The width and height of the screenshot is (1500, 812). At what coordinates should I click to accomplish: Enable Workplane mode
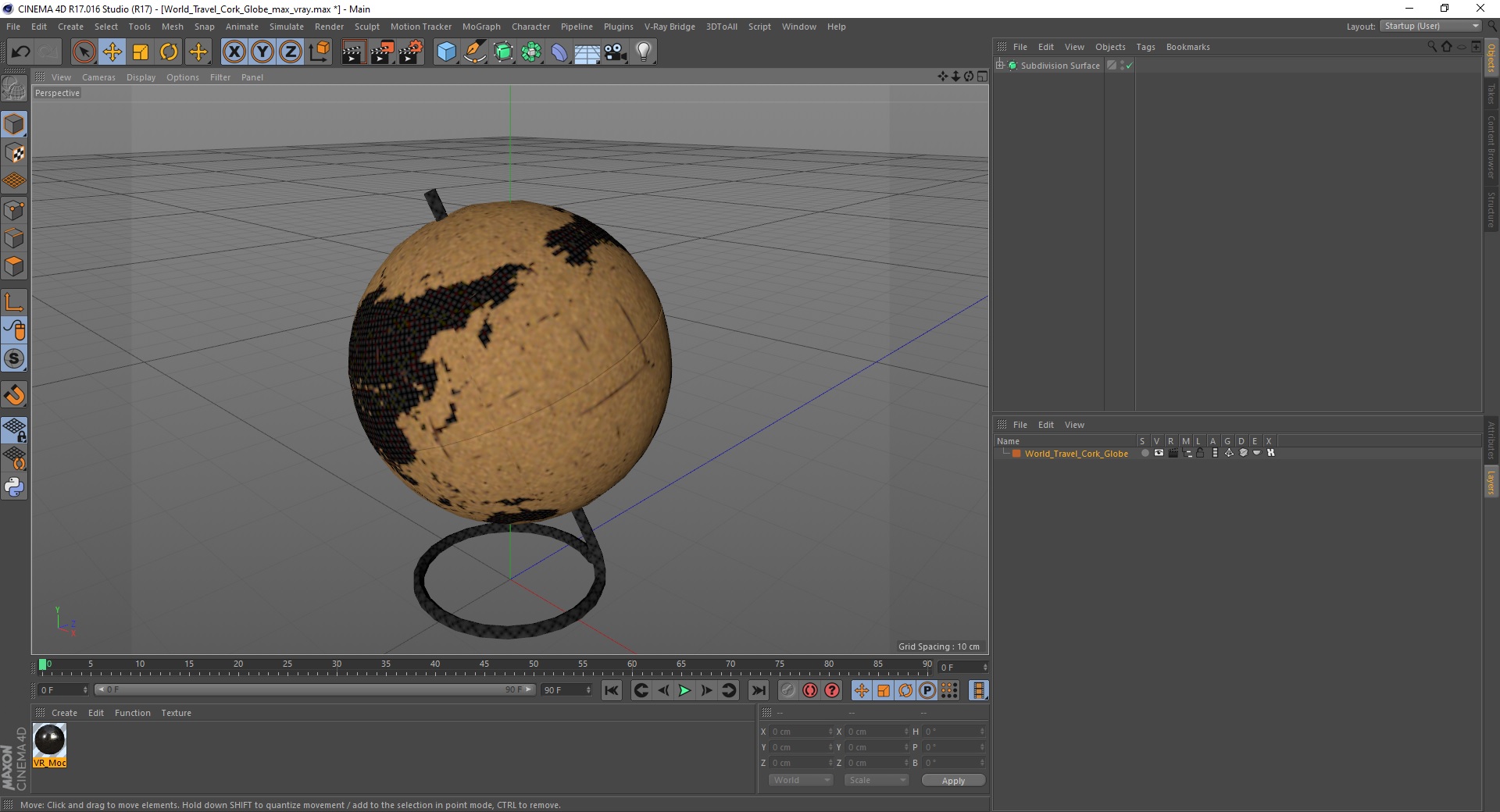point(14,181)
